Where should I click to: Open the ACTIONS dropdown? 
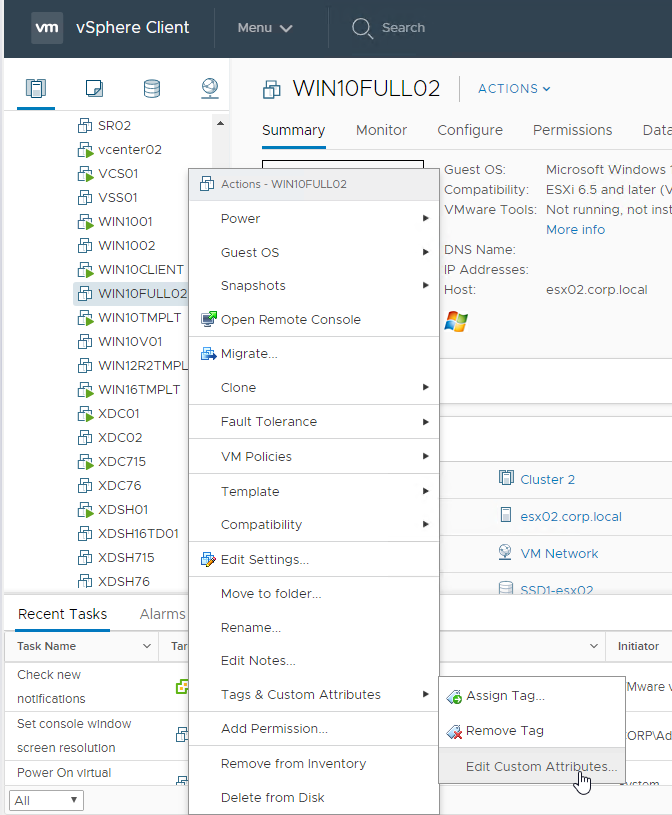pyautogui.click(x=514, y=89)
